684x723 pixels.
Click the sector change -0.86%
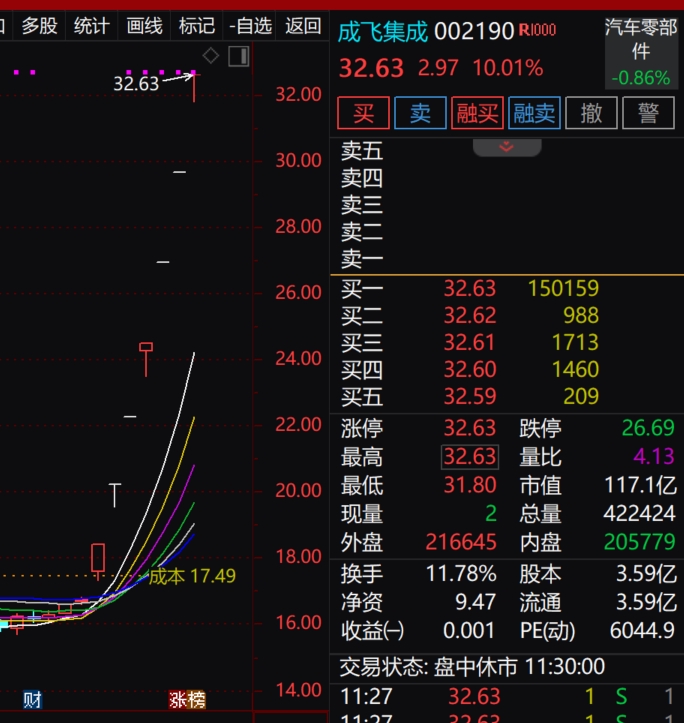(x=641, y=78)
